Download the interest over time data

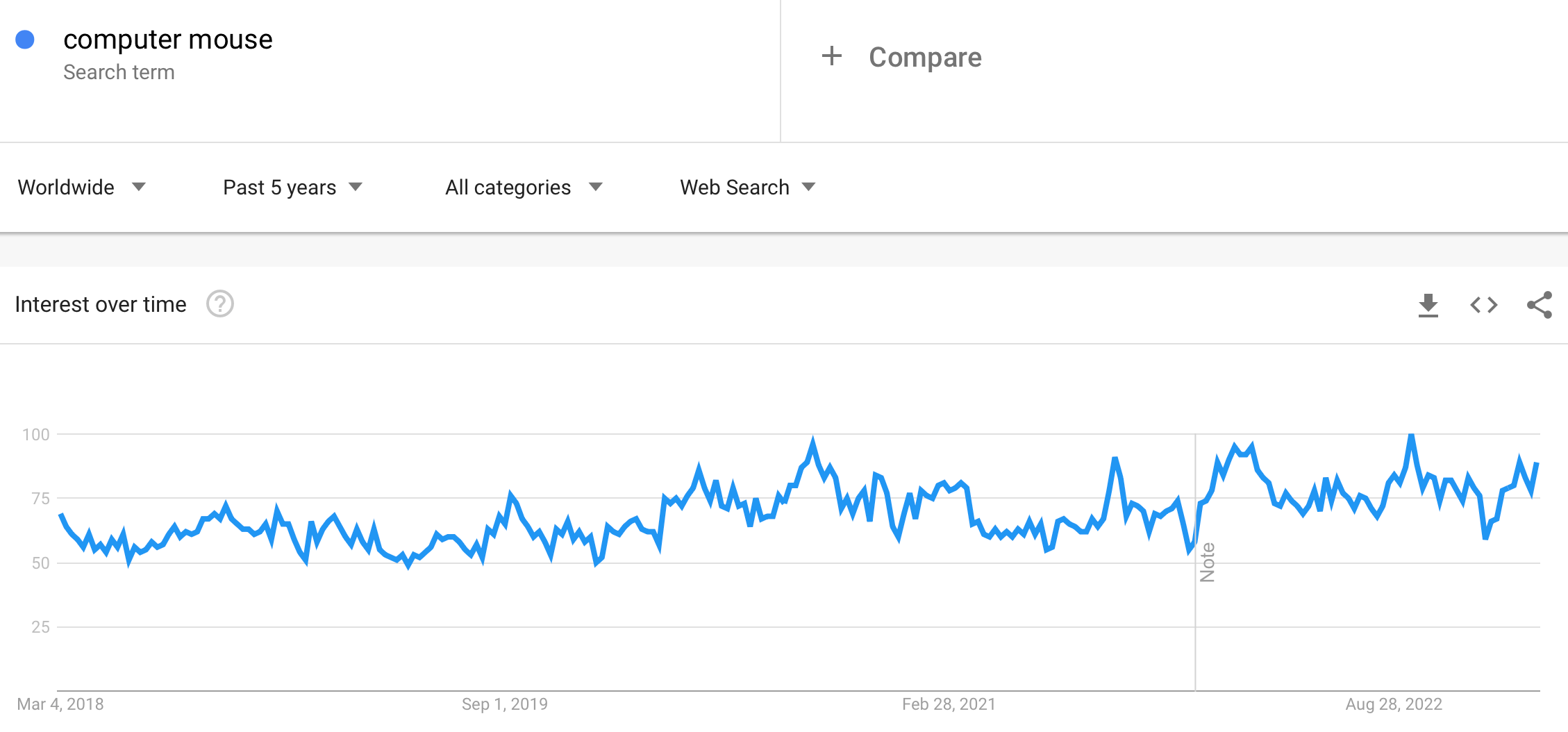click(x=1428, y=305)
